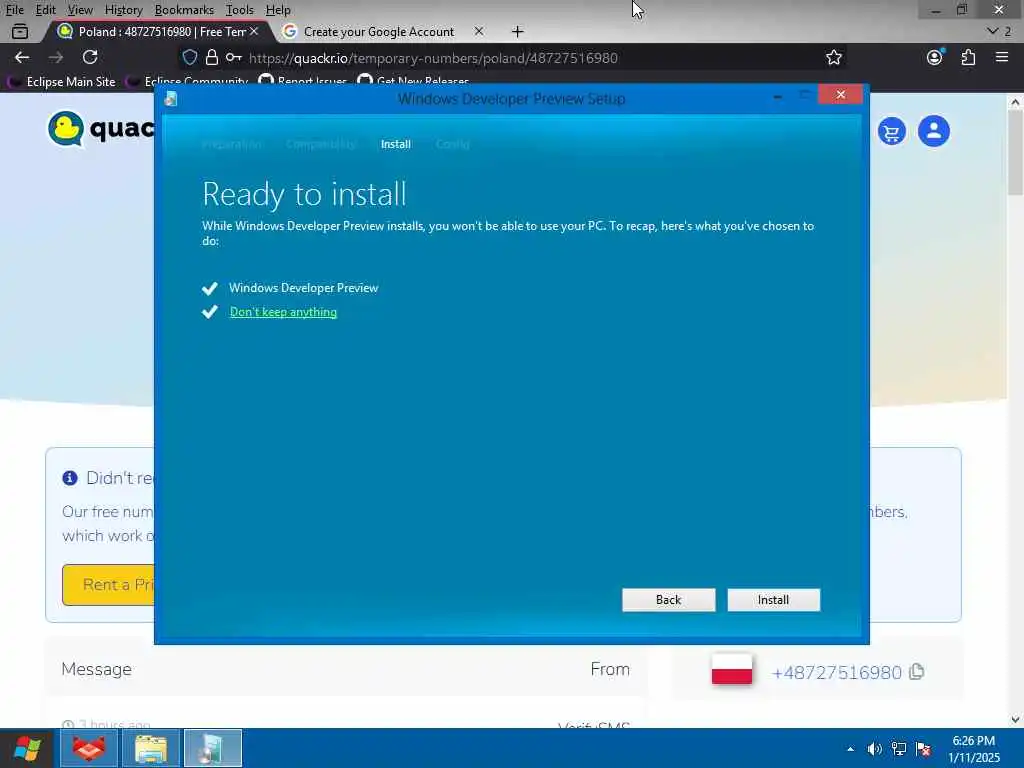
Task: Click the quackr duck logo
Action: point(66,129)
